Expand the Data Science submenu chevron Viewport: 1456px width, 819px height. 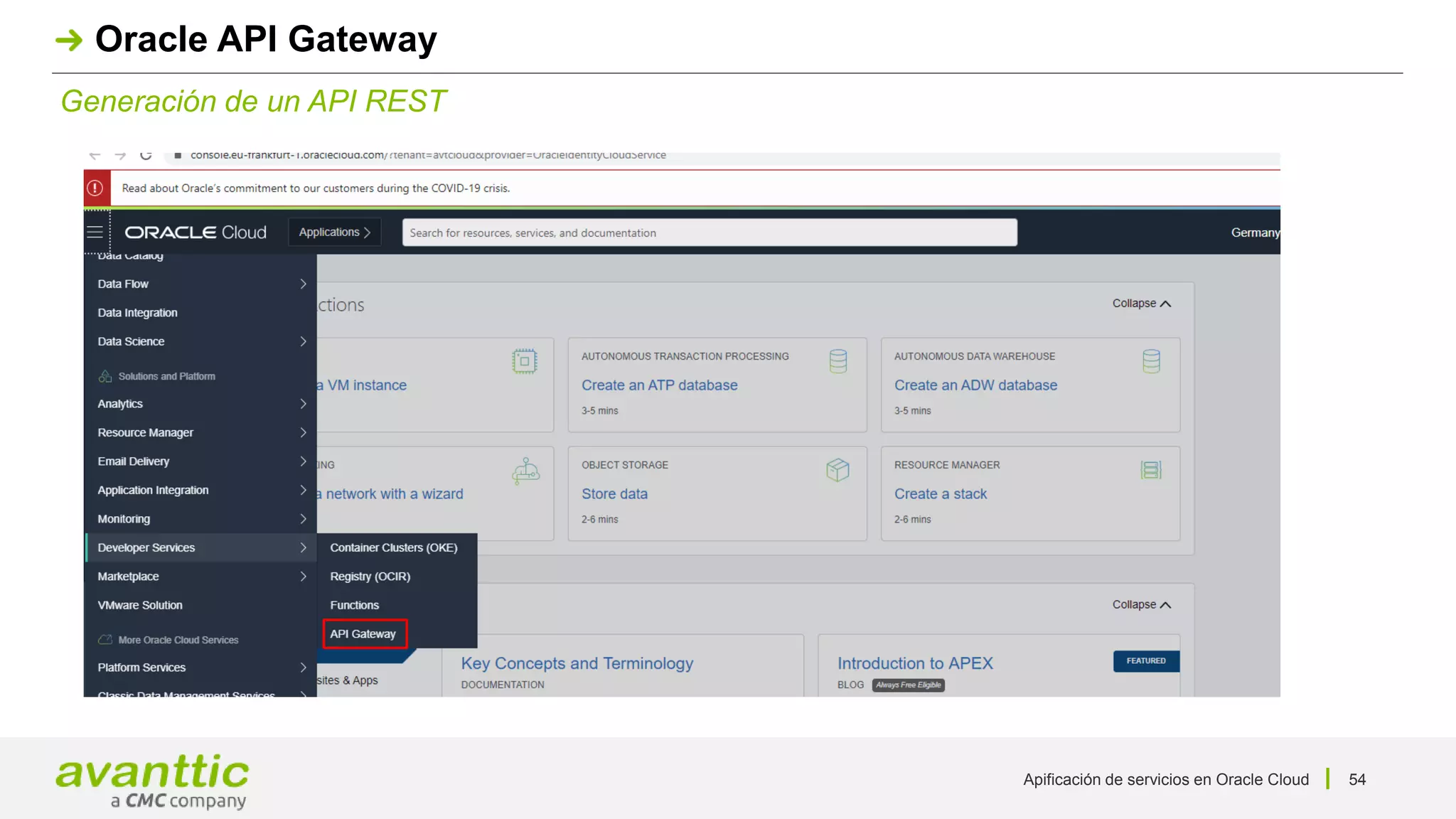click(x=303, y=341)
